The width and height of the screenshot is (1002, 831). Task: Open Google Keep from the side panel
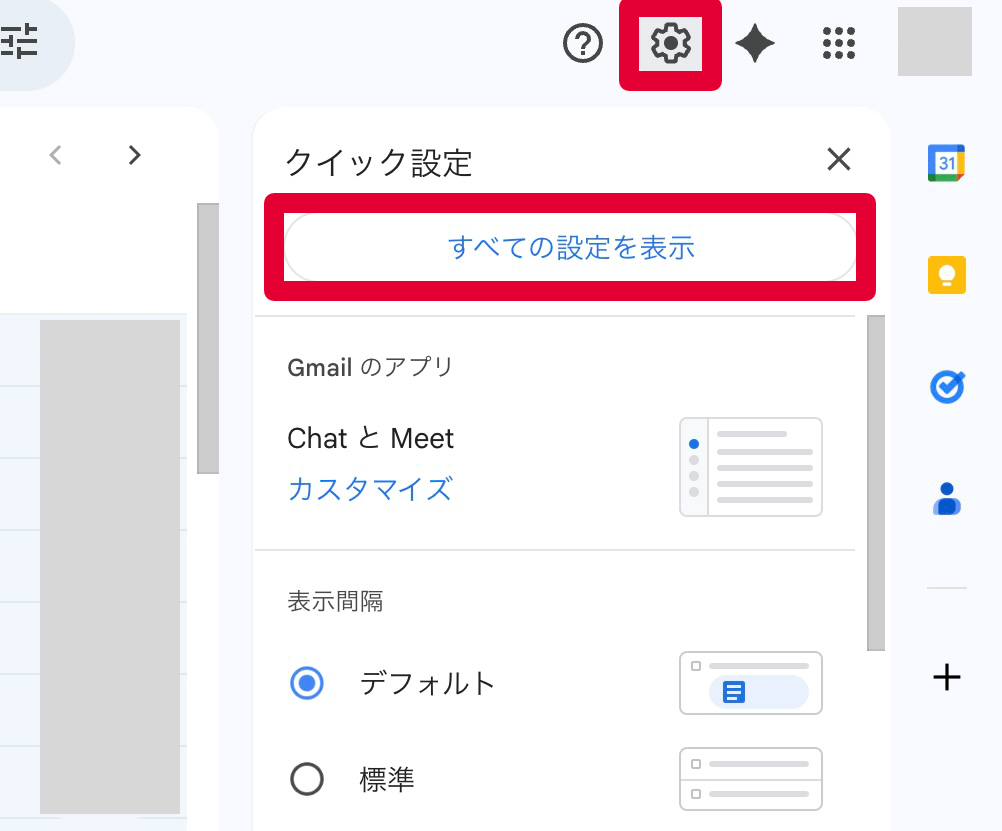click(945, 274)
